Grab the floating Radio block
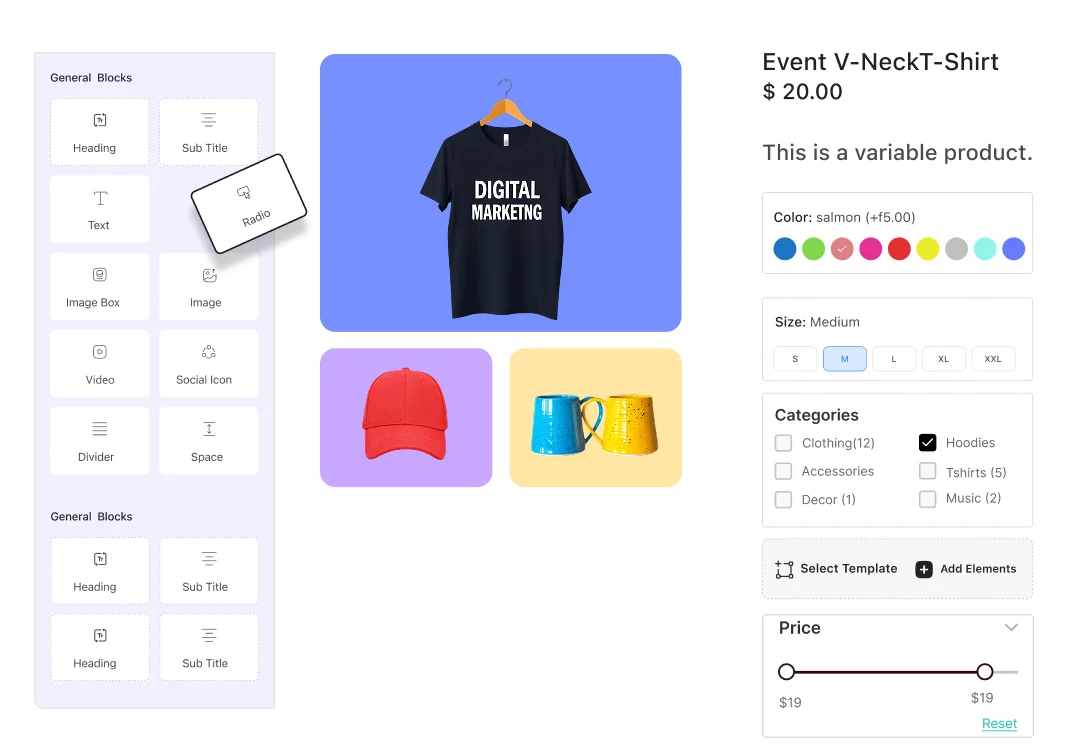This screenshot has height=748, width=1090. tap(249, 204)
